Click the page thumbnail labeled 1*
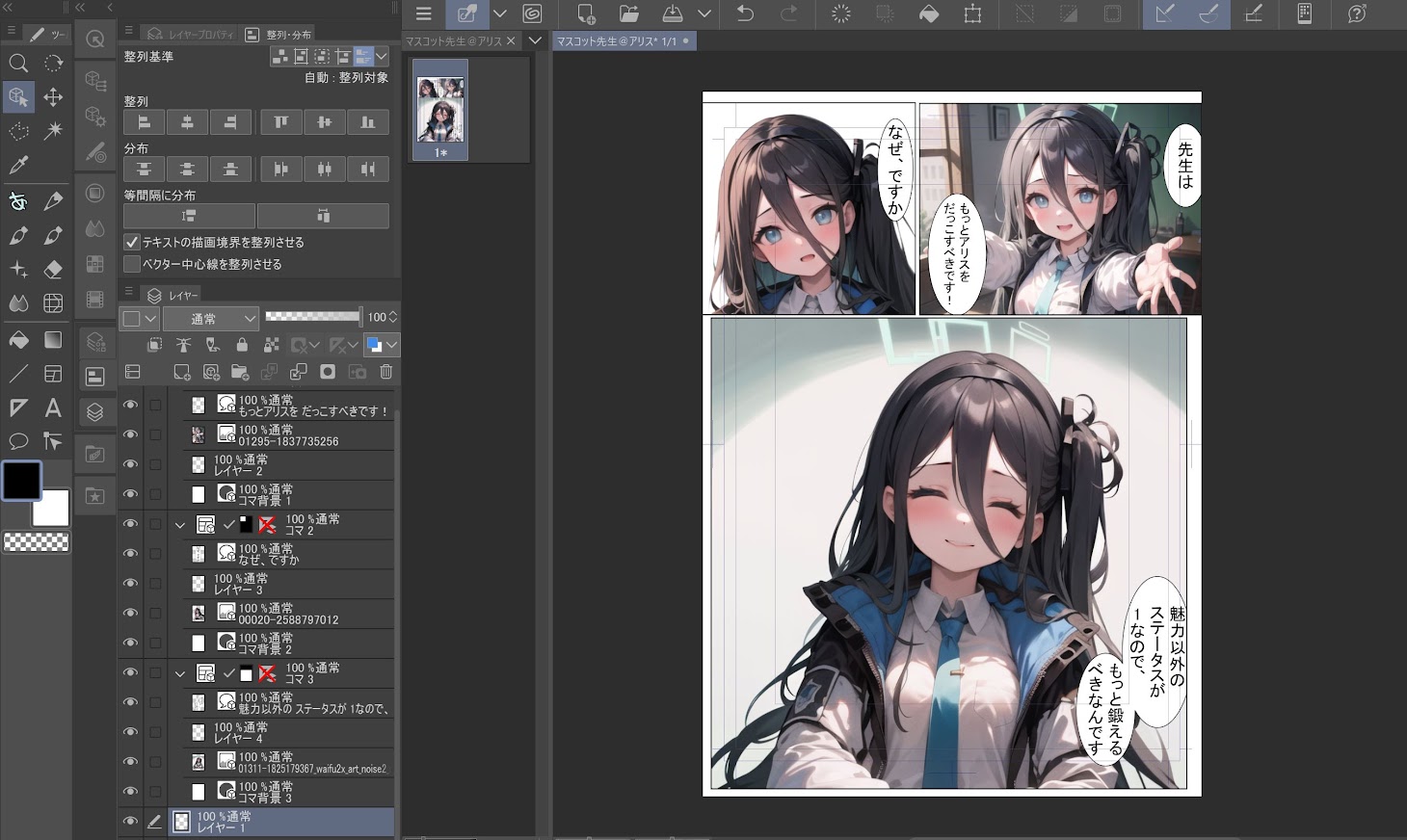1407x840 pixels. coord(439,106)
